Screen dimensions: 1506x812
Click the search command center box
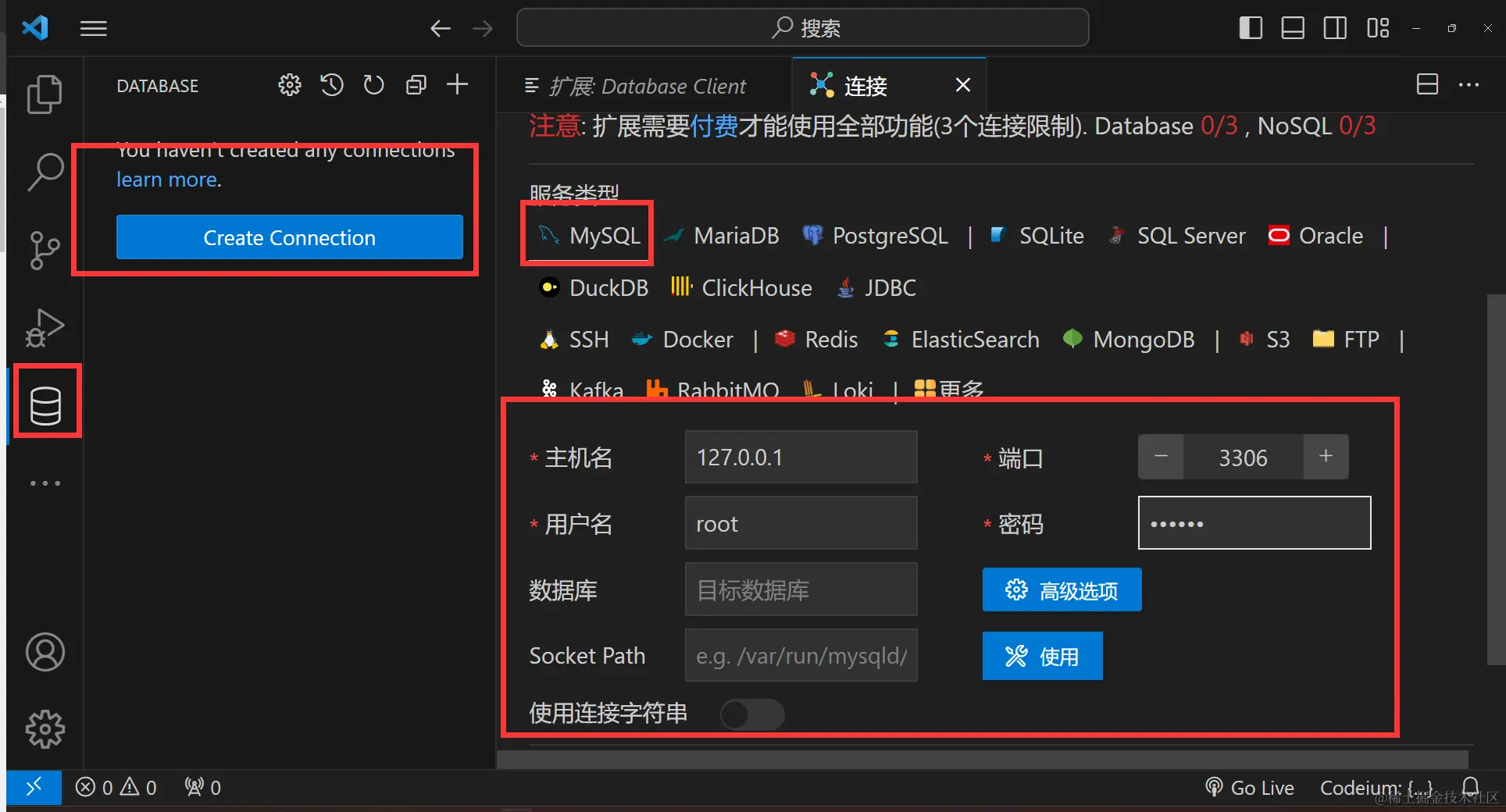click(x=803, y=28)
